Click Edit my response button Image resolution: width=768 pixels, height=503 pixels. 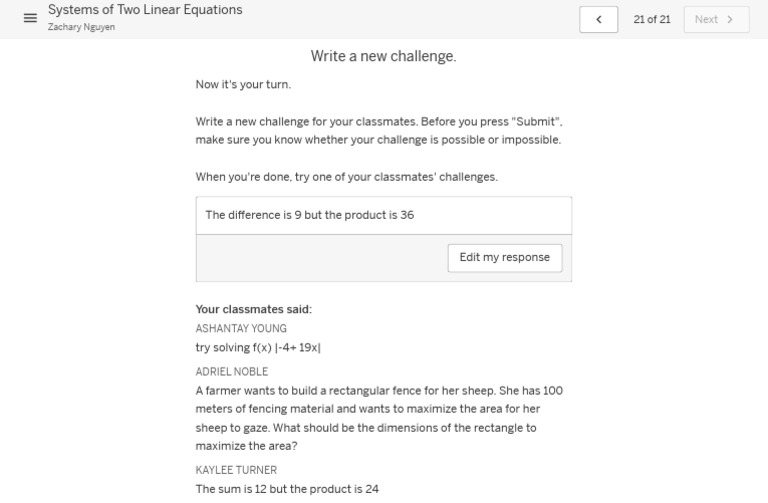pyautogui.click(x=504, y=257)
